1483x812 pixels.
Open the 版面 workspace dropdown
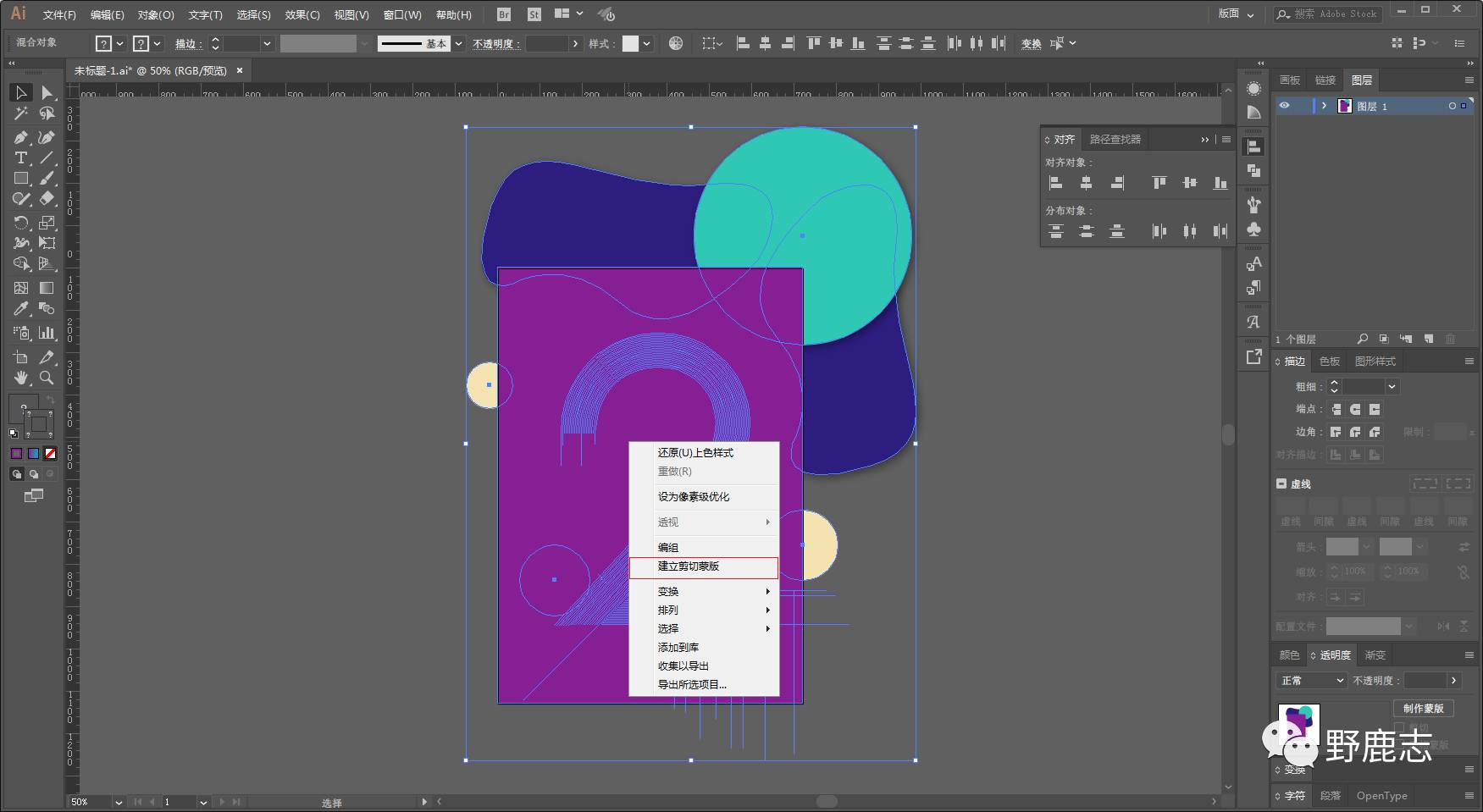(x=1236, y=14)
